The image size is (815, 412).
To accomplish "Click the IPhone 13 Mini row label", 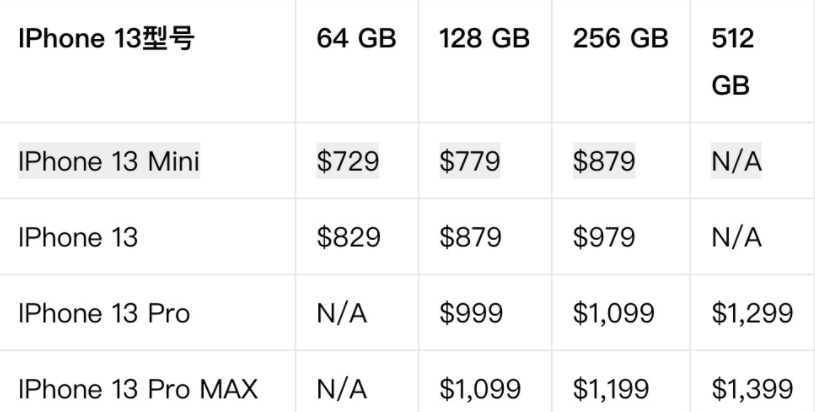I will click(x=109, y=161).
